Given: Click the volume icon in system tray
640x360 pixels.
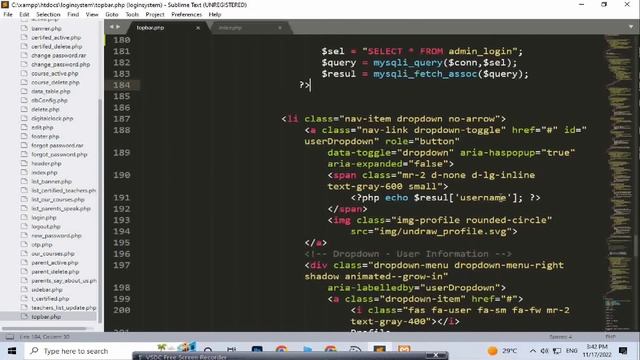Looking at the screenshot, I should 544,351.
